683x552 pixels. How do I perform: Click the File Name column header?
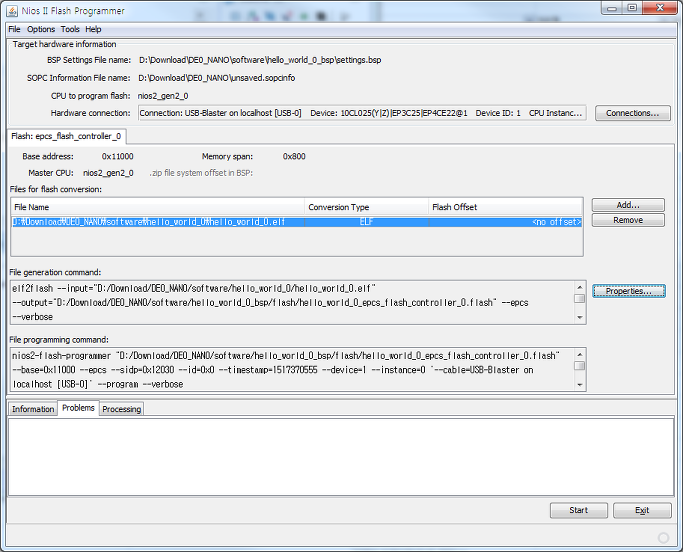point(158,207)
